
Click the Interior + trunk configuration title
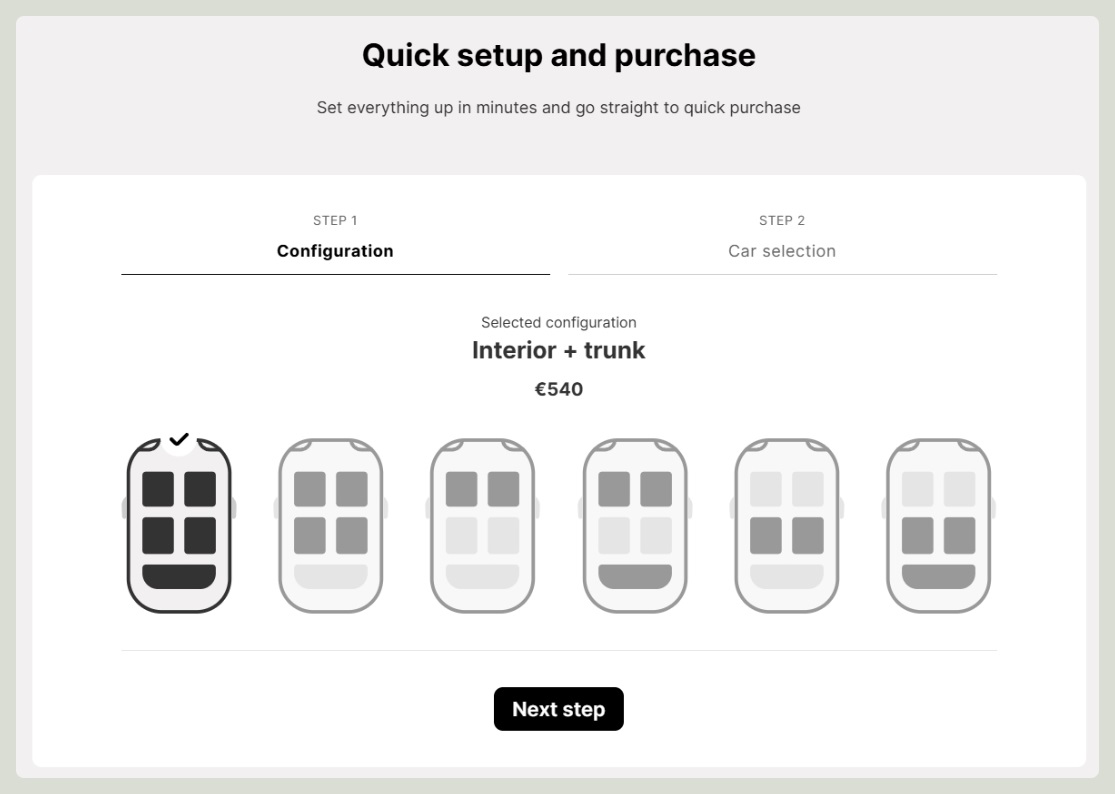pos(559,350)
